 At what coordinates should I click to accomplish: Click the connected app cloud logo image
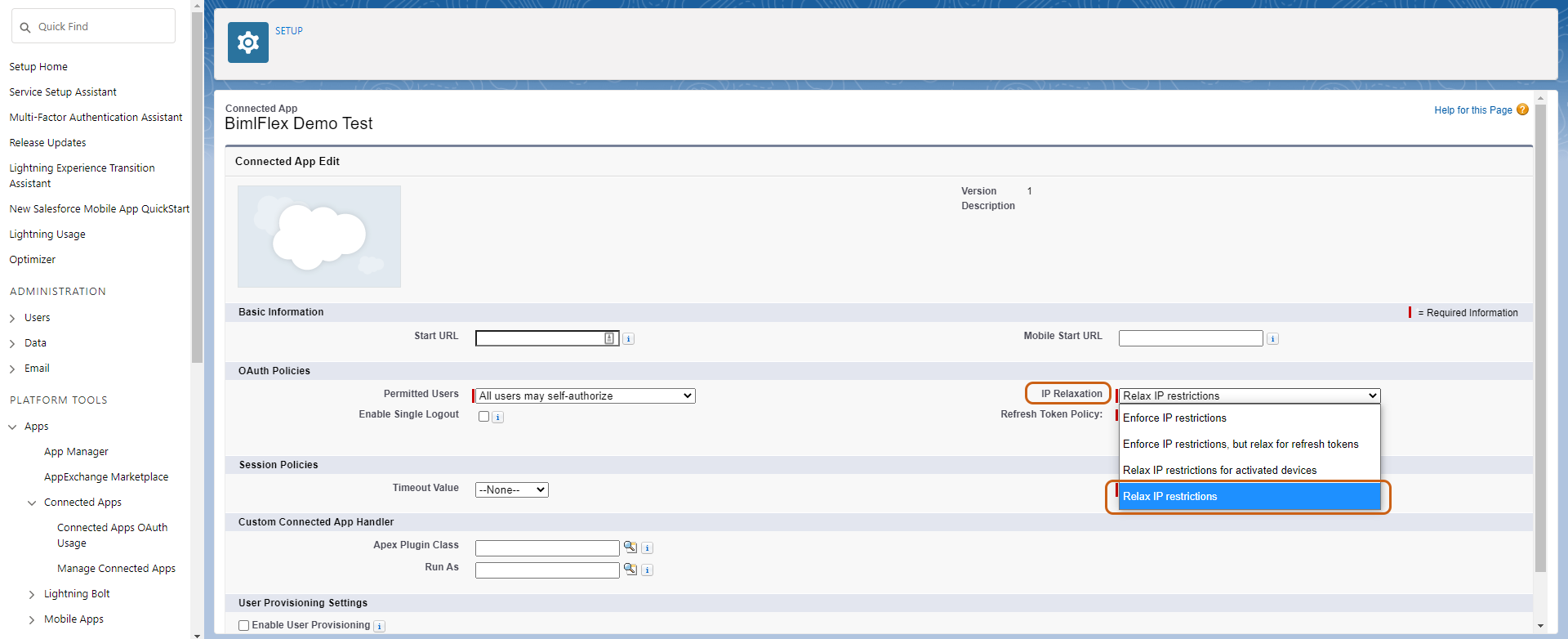pyautogui.click(x=319, y=236)
